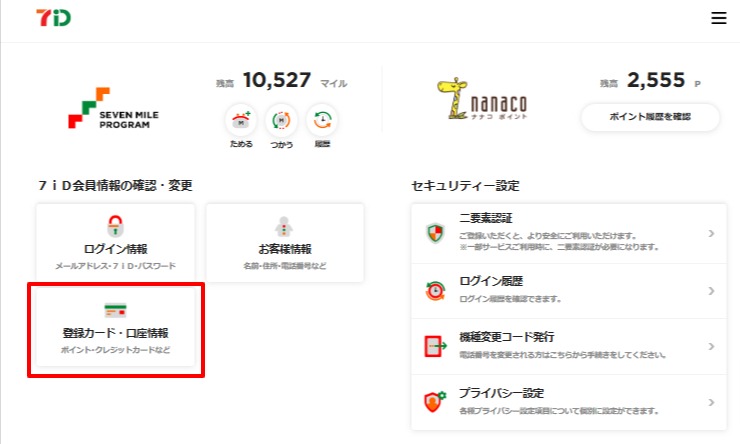Image resolution: width=740 pixels, height=444 pixels.
Task: Tap the ためる earn miles icon
Action: coord(241,122)
